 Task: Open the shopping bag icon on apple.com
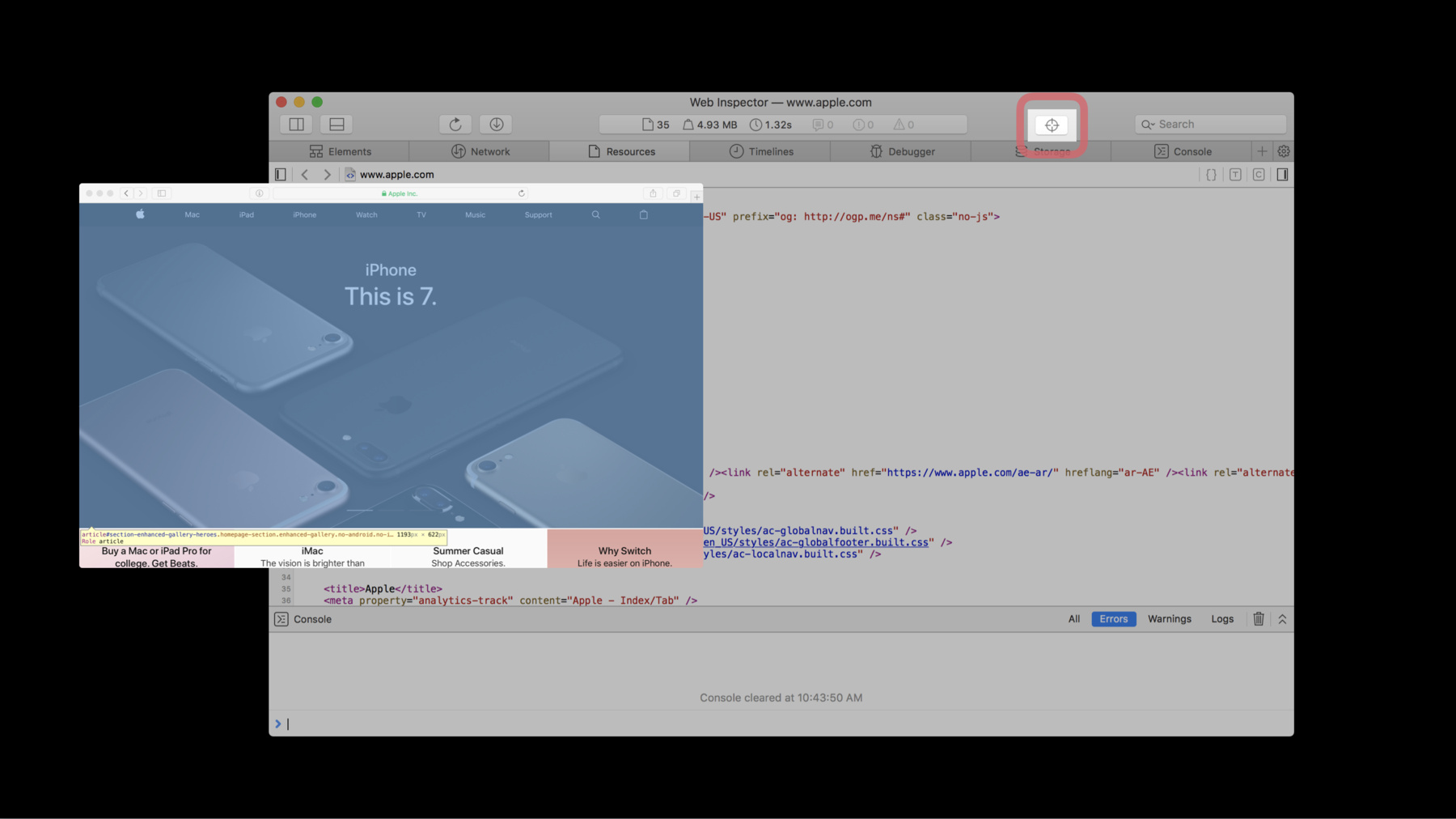pos(644,214)
